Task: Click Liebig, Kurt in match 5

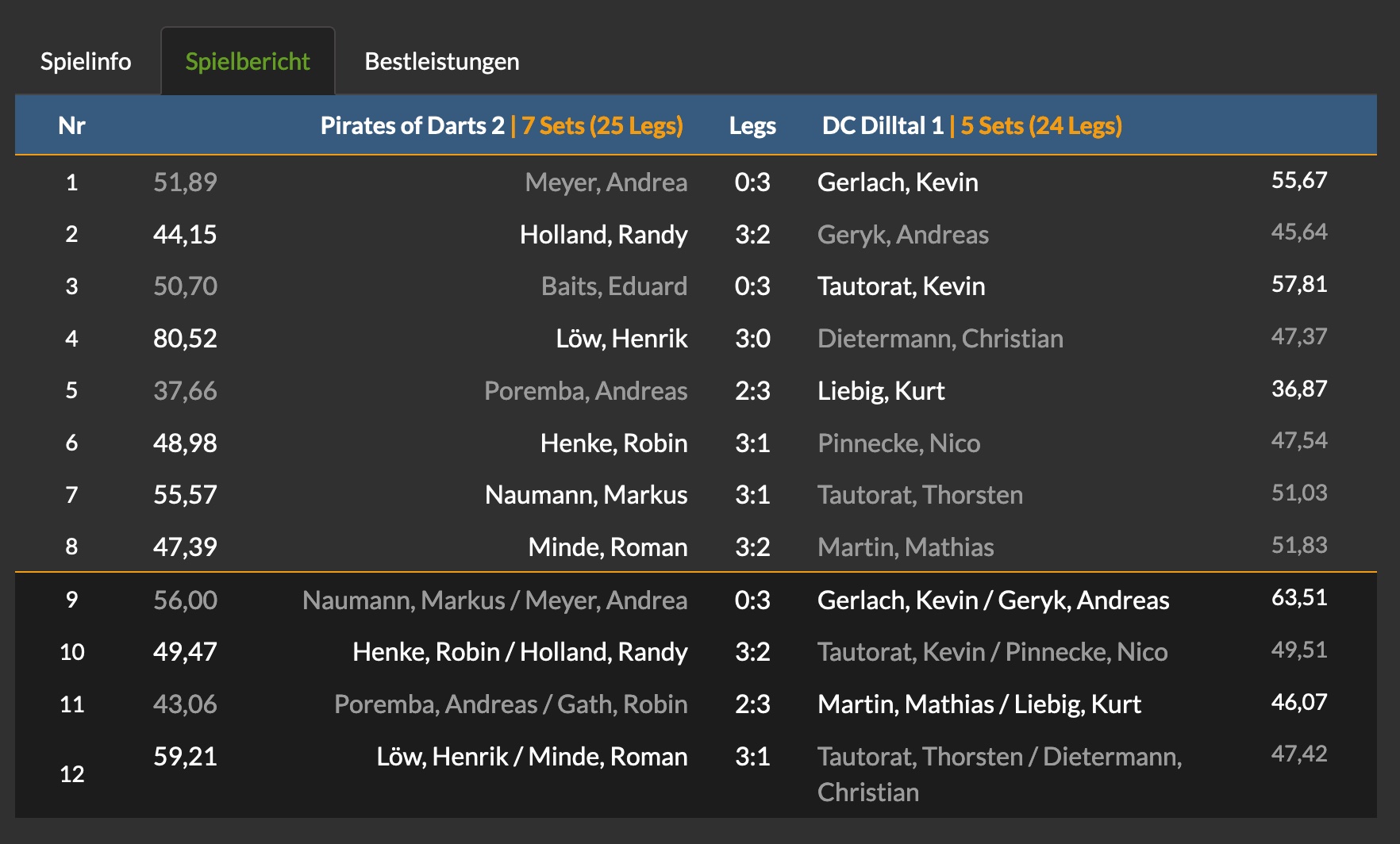Action: (881, 391)
